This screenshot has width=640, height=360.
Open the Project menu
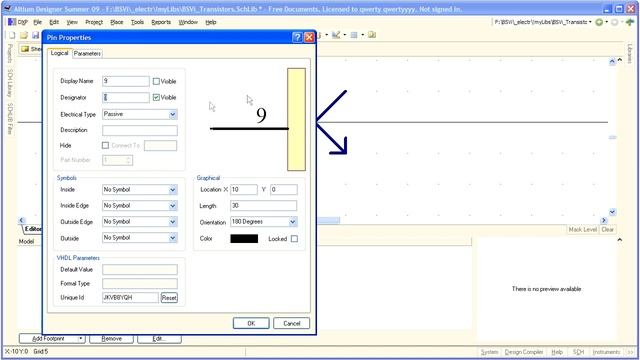(x=94, y=22)
